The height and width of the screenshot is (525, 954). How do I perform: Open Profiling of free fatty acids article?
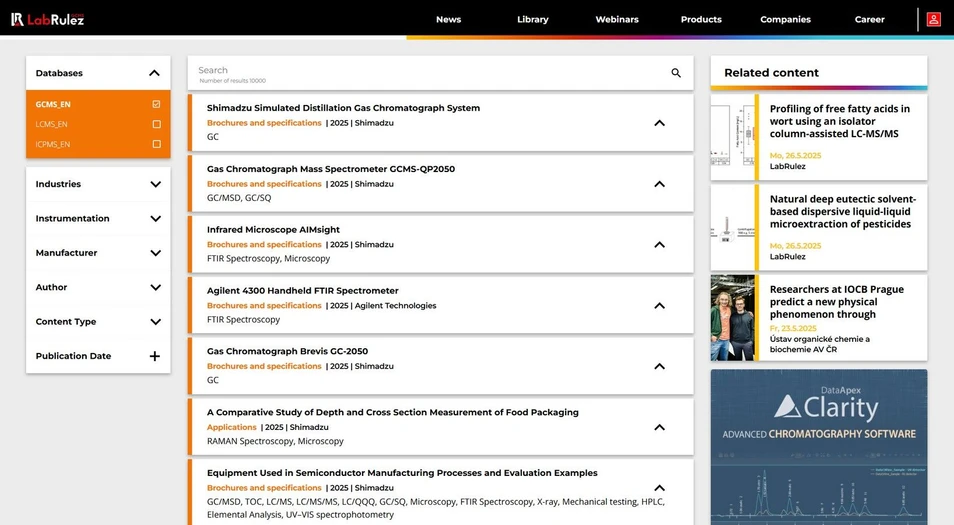(839, 121)
